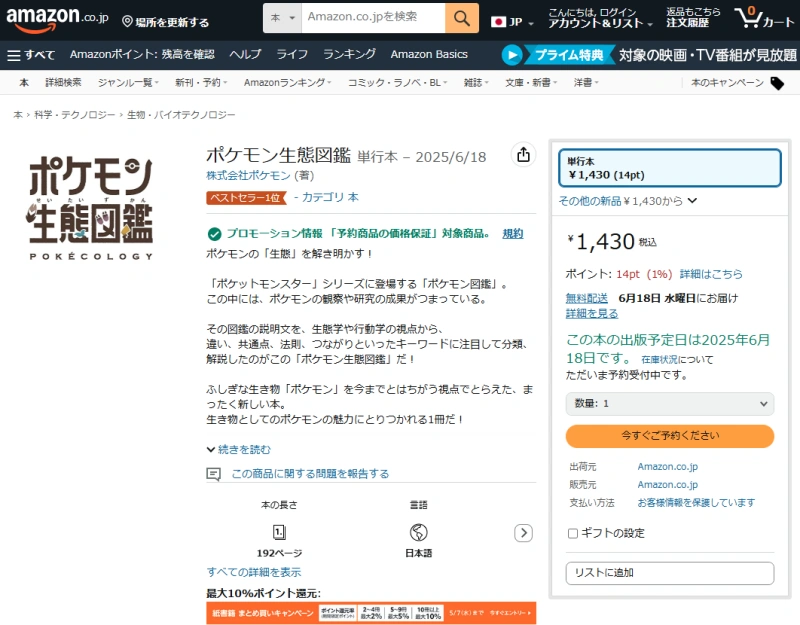Click the next details carousel arrow

(x=523, y=533)
